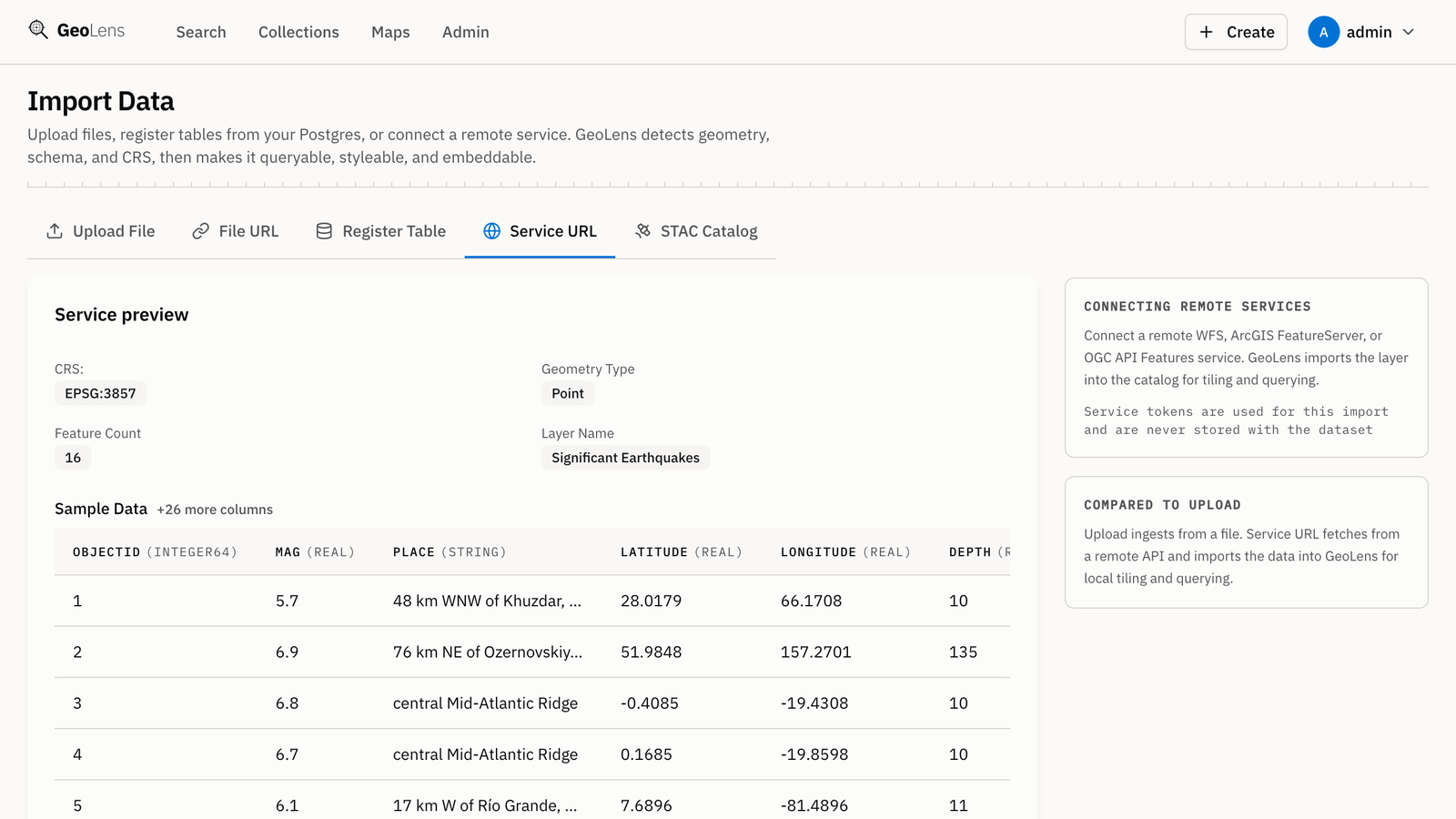This screenshot has height=819, width=1456.
Task: Click the Compared to Upload heading
Action: [1162, 505]
